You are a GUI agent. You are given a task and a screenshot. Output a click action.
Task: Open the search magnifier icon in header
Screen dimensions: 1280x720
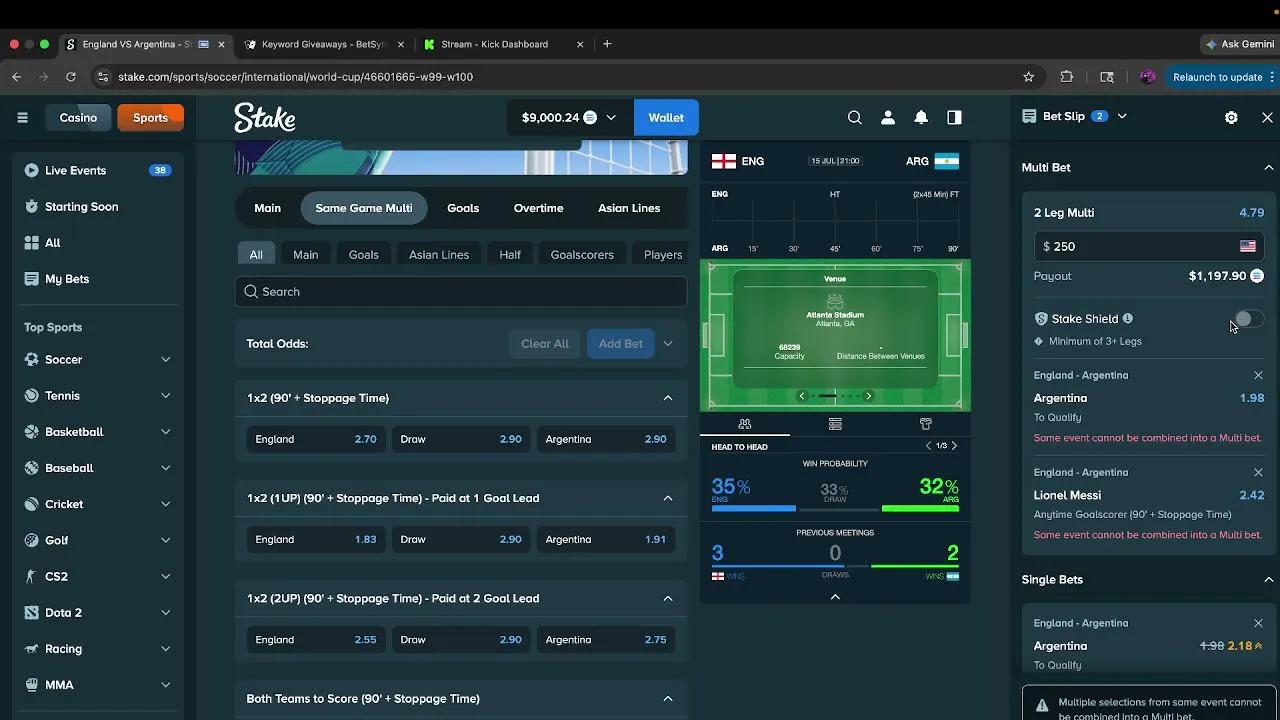pyautogui.click(x=854, y=118)
